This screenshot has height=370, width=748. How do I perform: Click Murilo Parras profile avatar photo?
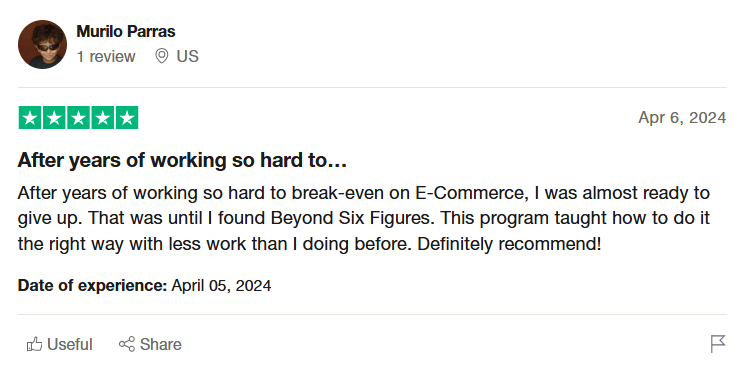tap(42, 44)
